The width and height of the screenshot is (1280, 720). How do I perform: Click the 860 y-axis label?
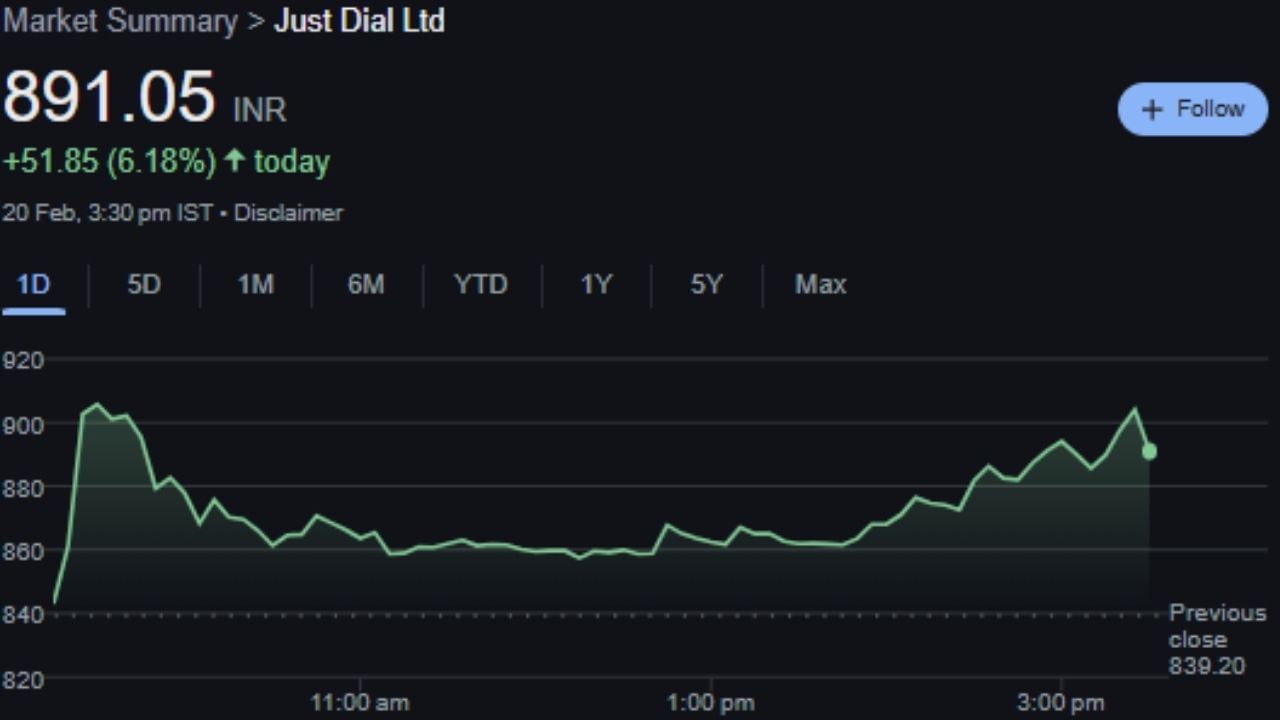tap(23, 552)
